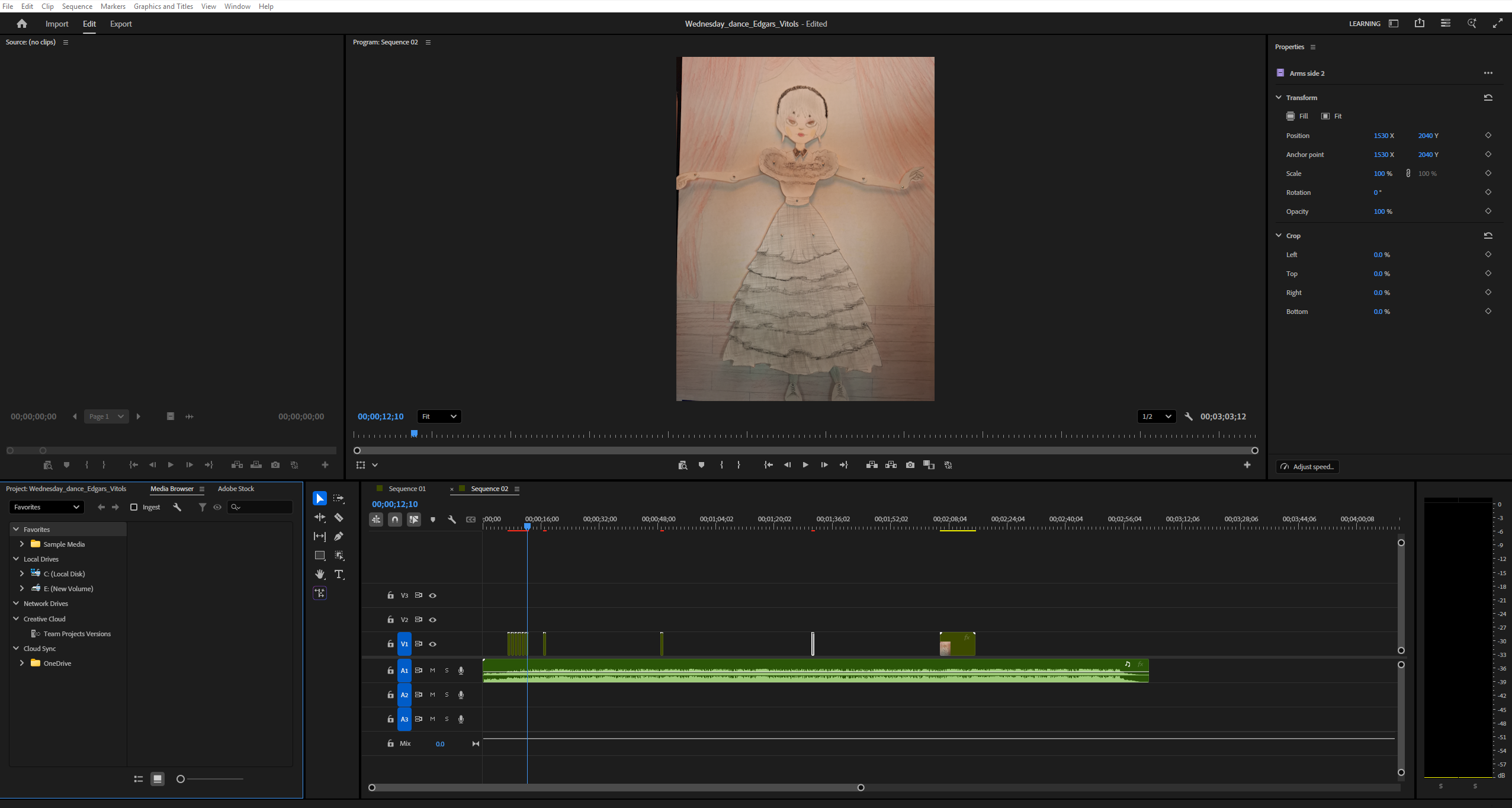The height and width of the screenshot is (808, 1512).
Task: Open playback resolution 1/2 dropdown
Action: pos(1156,416)
